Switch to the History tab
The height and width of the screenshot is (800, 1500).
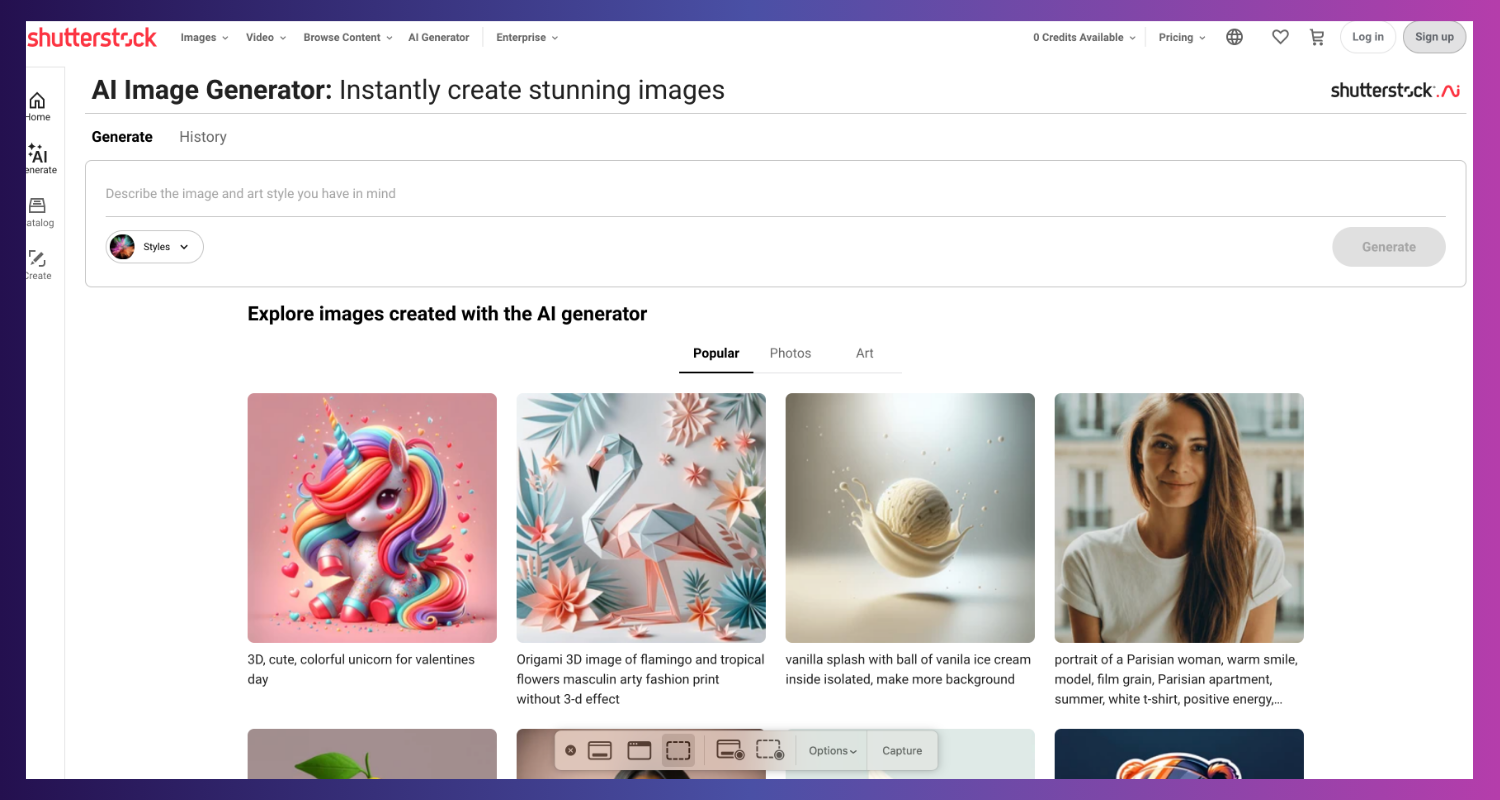(x=203, y=137)
